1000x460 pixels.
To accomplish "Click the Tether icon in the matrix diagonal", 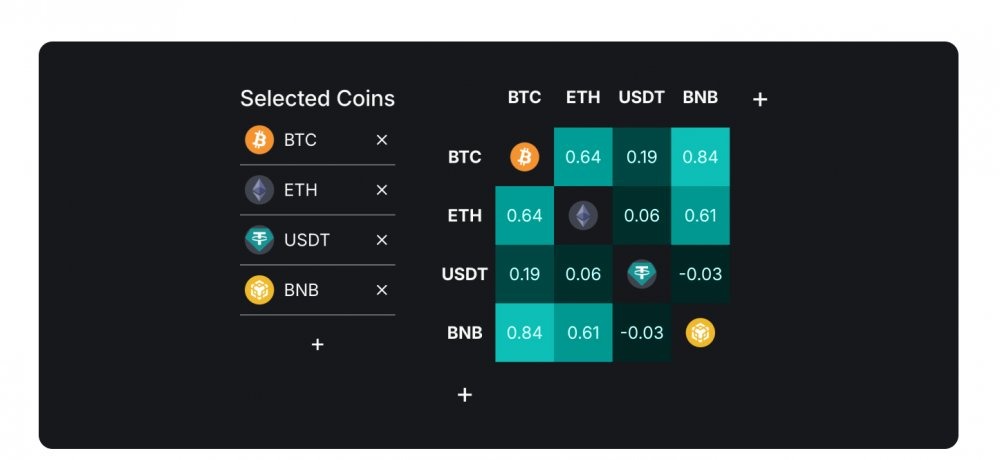I will (642, 274).
